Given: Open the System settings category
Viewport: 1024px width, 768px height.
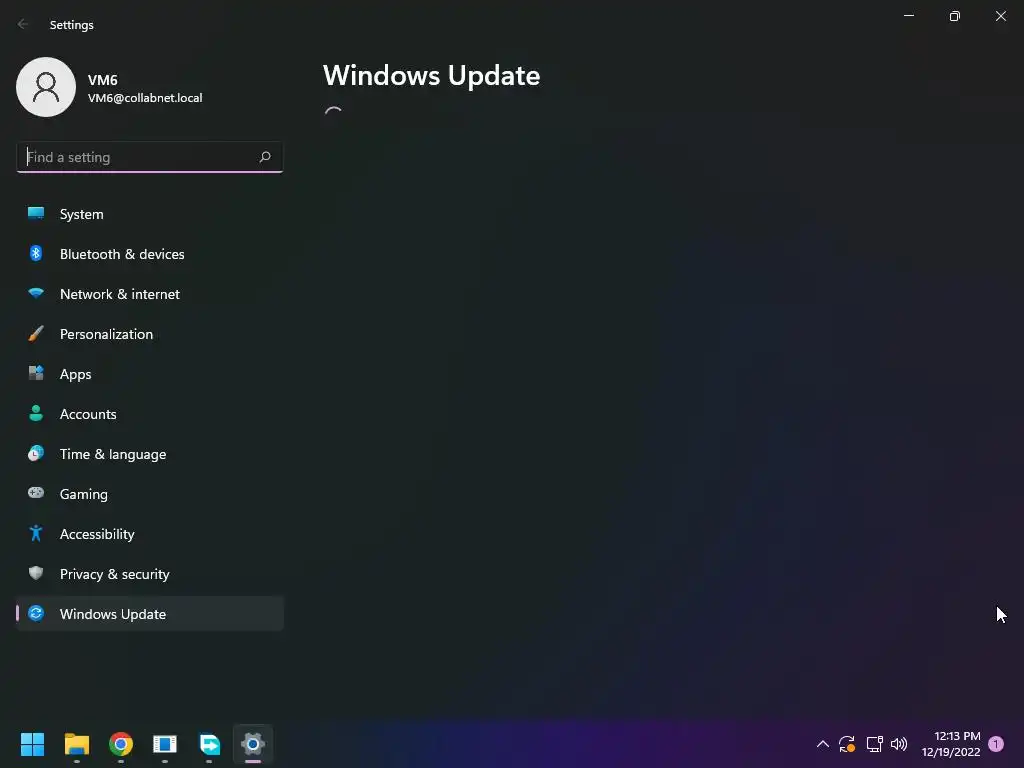Looking at the screenshot, I should [150, 214].
